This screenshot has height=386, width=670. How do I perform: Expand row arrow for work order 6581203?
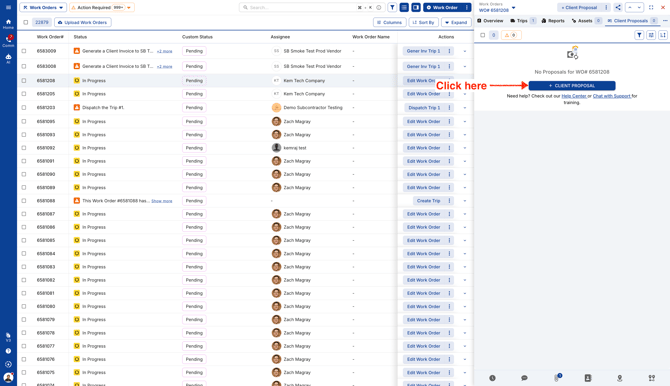pyautogui.click(x=465, y=108)
